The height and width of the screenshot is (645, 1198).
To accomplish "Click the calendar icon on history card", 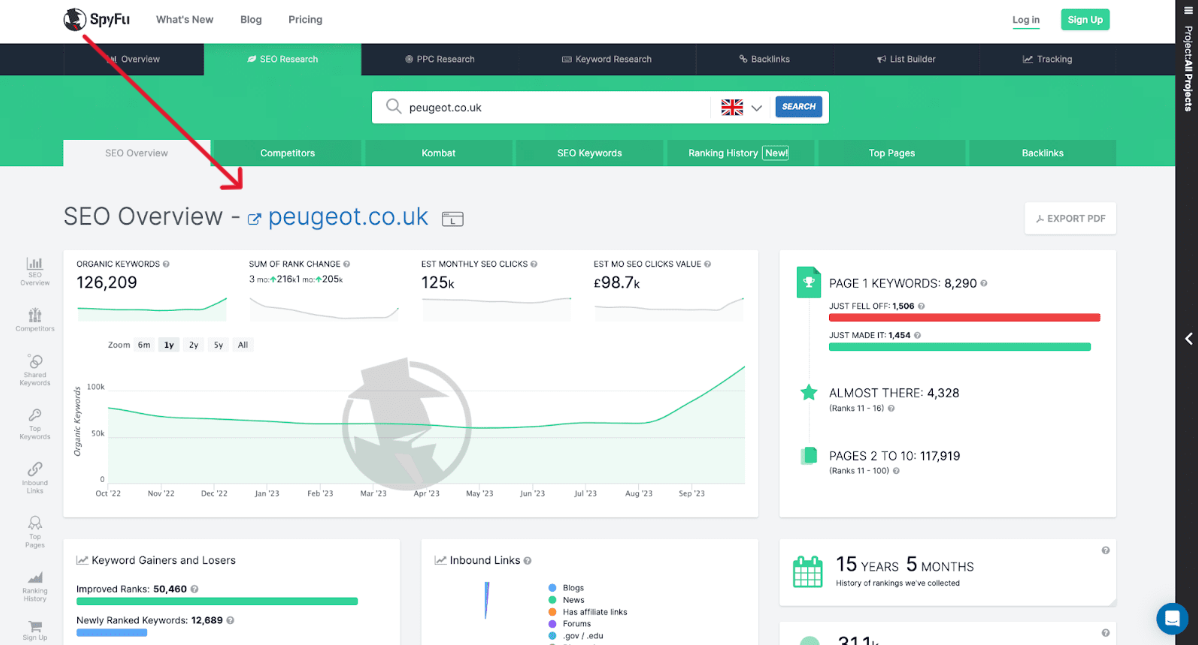I will 808,572.
